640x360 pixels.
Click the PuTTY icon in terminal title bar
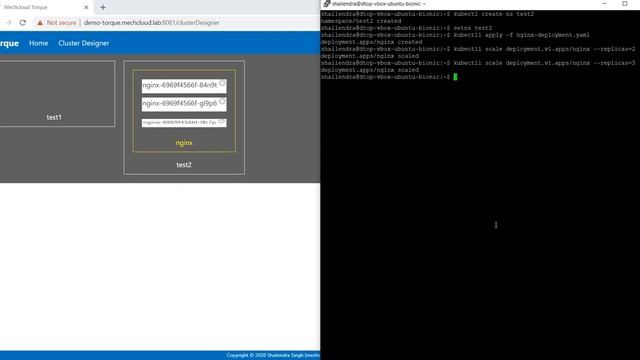point(327,4)
